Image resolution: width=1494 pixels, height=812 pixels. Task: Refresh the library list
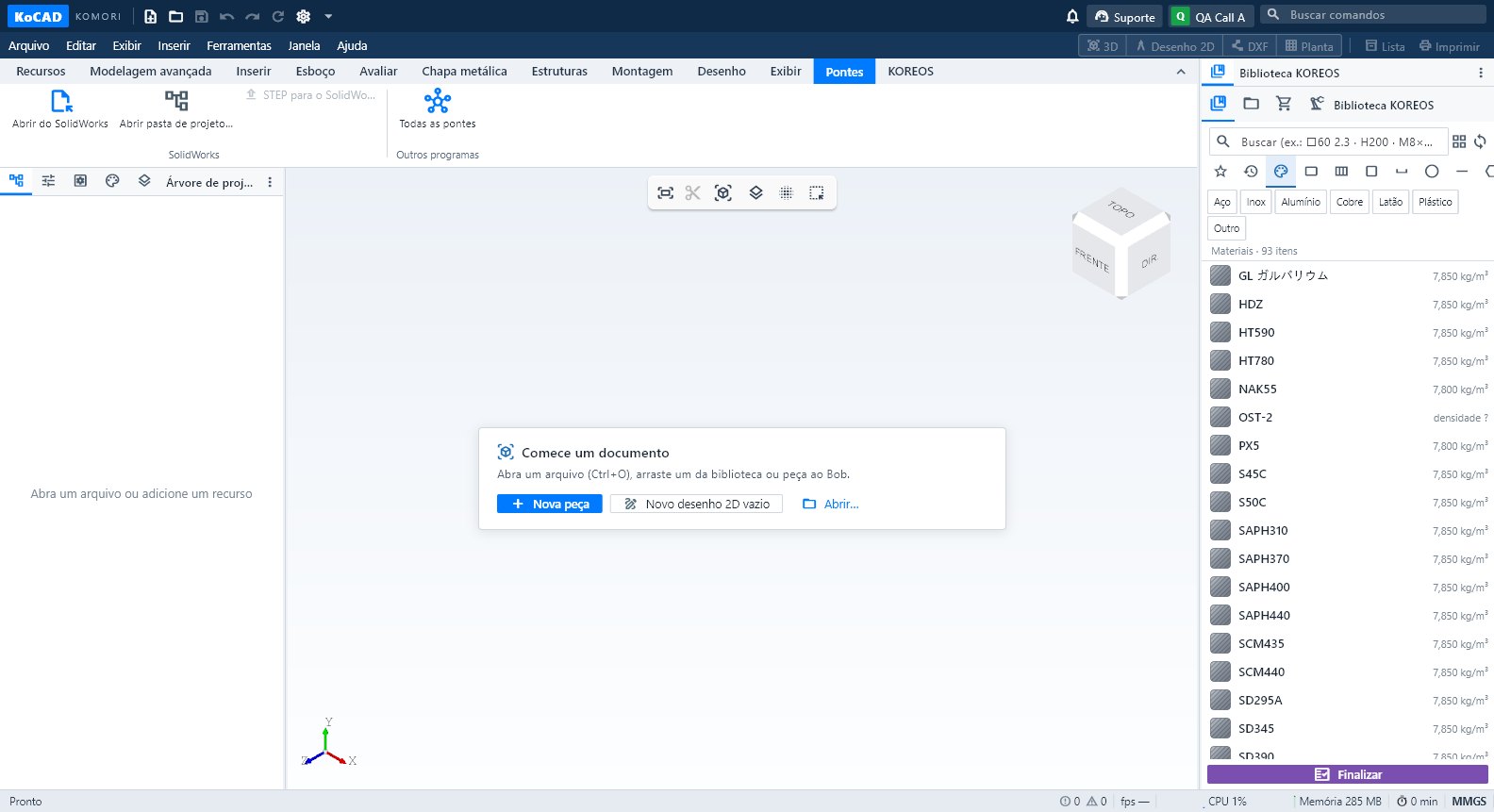click(1481, 141)
